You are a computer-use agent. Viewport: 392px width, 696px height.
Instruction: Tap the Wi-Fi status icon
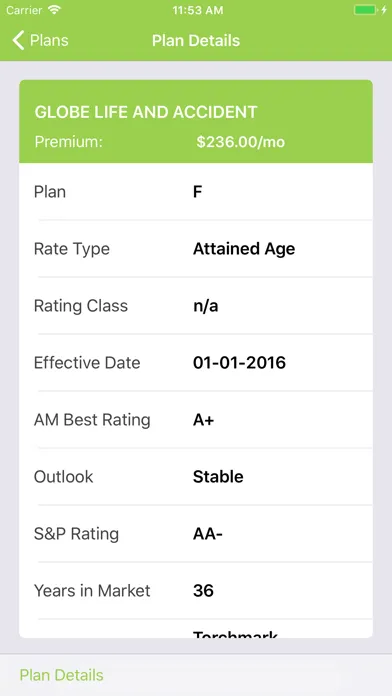click(55, 10)
